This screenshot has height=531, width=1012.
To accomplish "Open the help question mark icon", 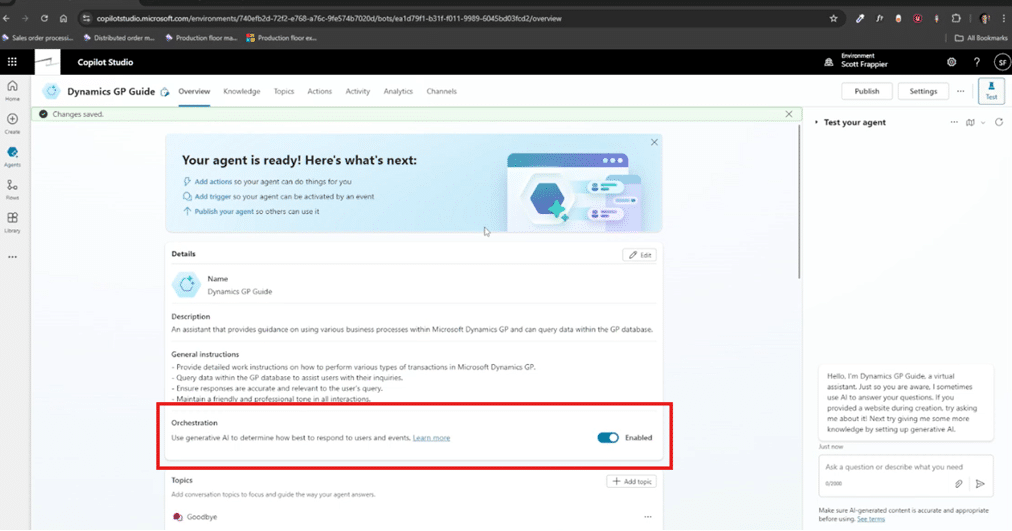I will pyautogui.click(x=977, y=63).
